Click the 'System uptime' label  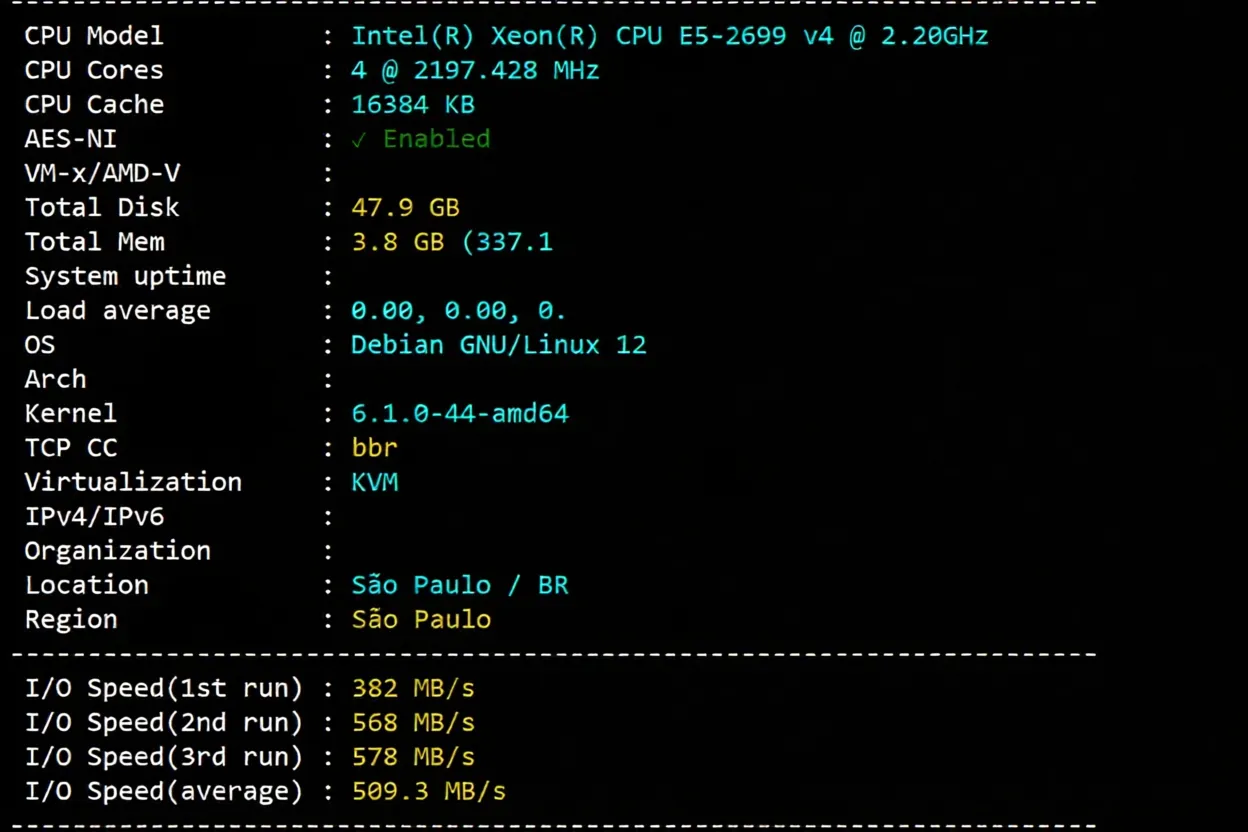(x=125, y=276)
